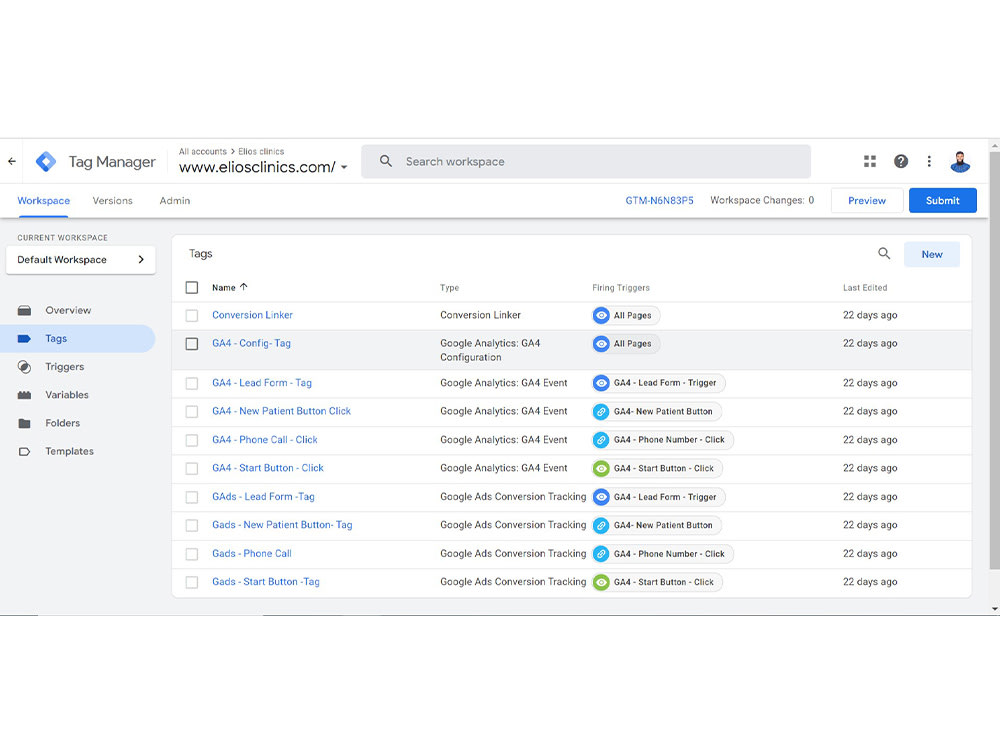Switch to the Admin tab
The width and height of the screenshot is (1000, 750).
pyautogui.click(x=175, y=200)
